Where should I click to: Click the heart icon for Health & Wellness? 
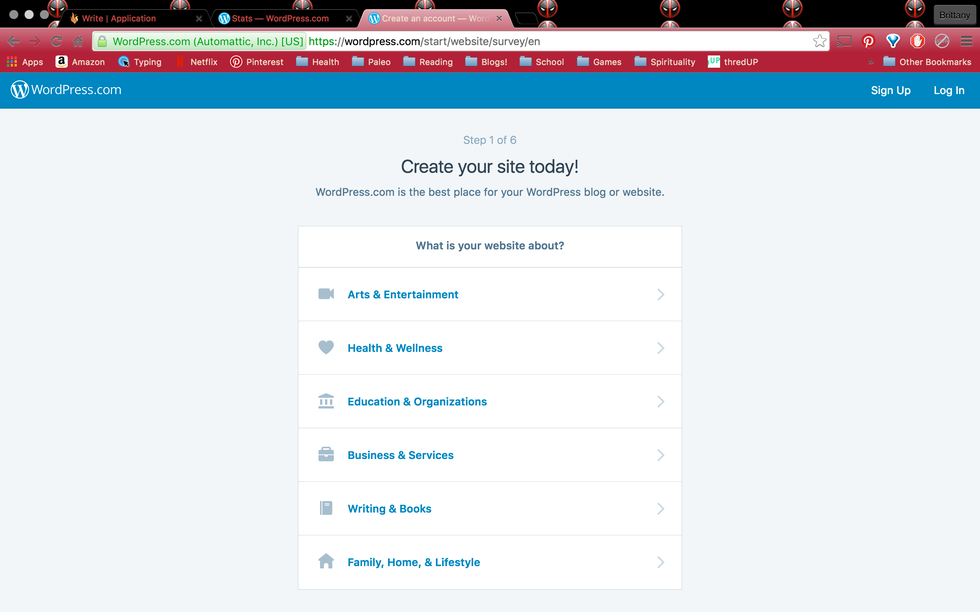point(326,348)
